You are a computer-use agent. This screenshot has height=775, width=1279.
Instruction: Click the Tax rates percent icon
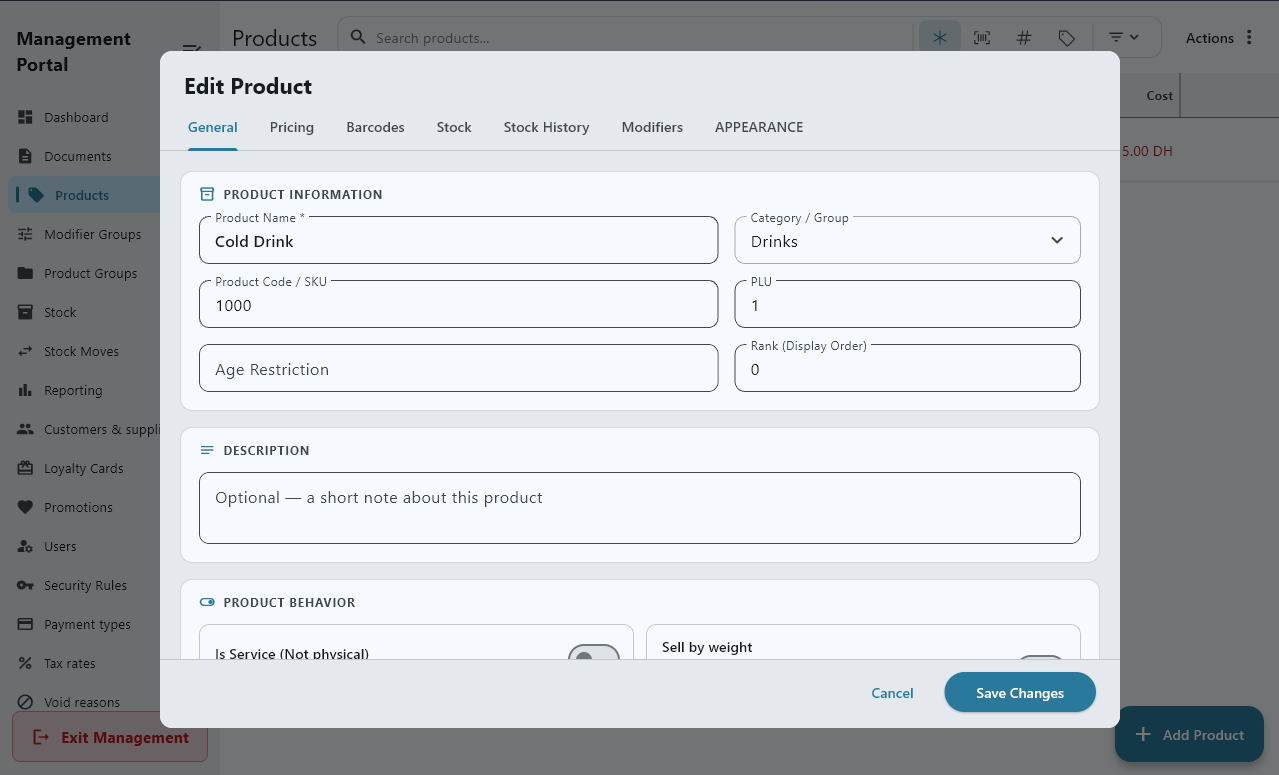coord(25,663)
